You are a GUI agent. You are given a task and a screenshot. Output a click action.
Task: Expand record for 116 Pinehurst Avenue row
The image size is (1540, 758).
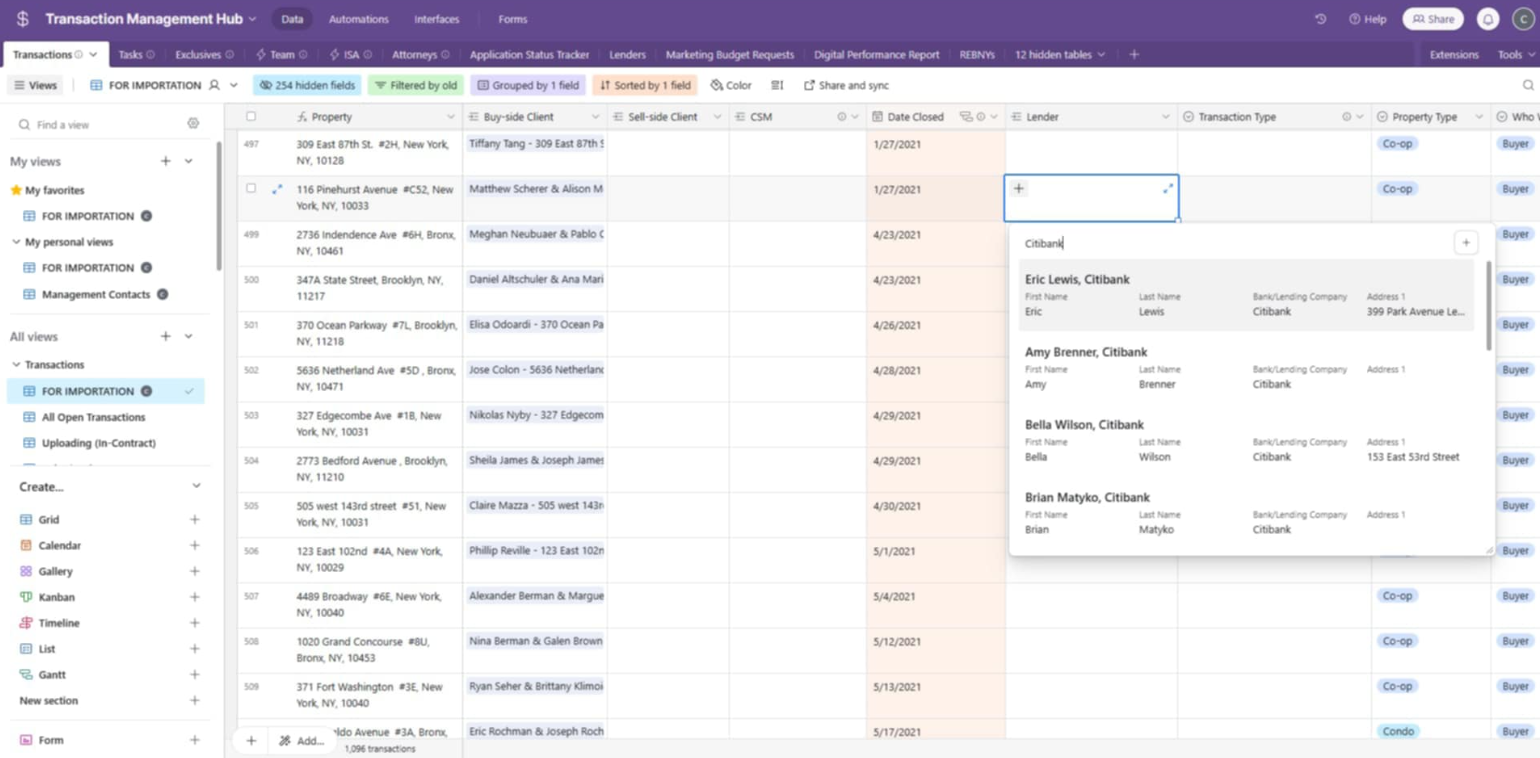277,188
